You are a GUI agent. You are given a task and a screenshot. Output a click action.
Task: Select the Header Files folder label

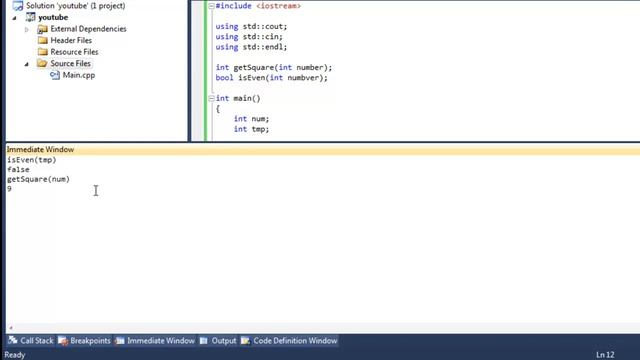click(x=71, y=40)
